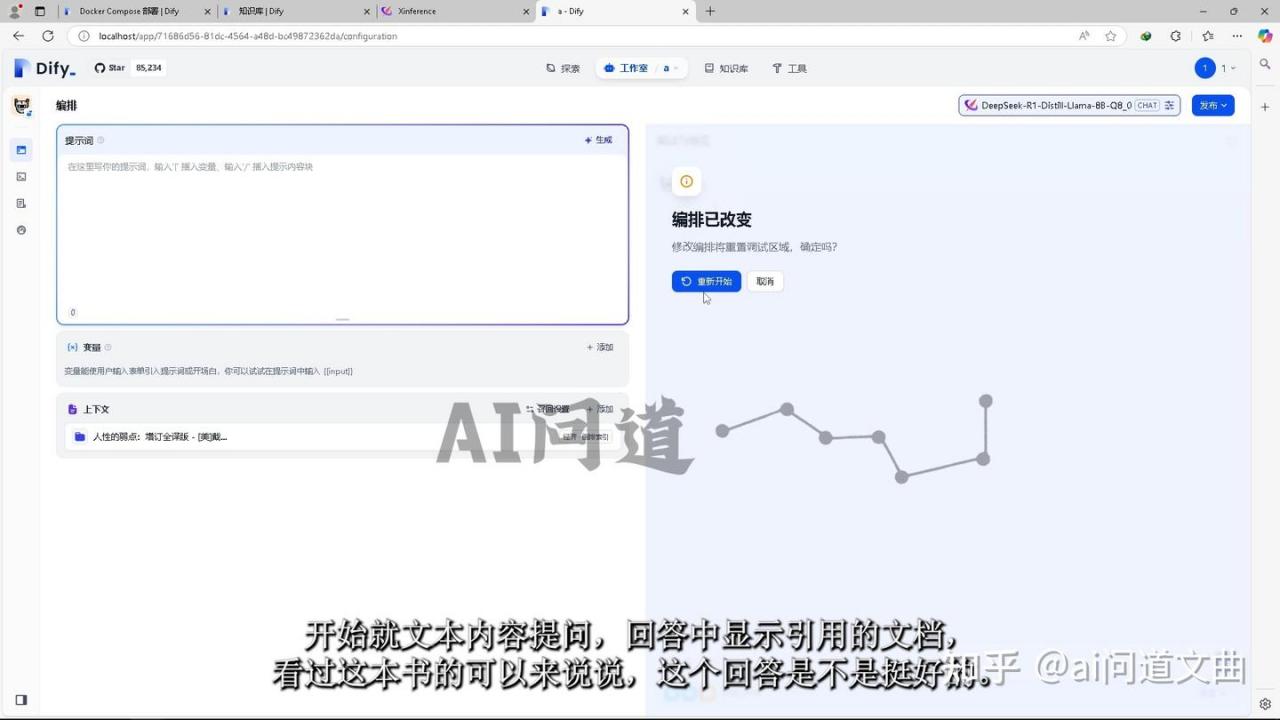Go back to the previous page
1280x720 pixels.
pos(18,36)
